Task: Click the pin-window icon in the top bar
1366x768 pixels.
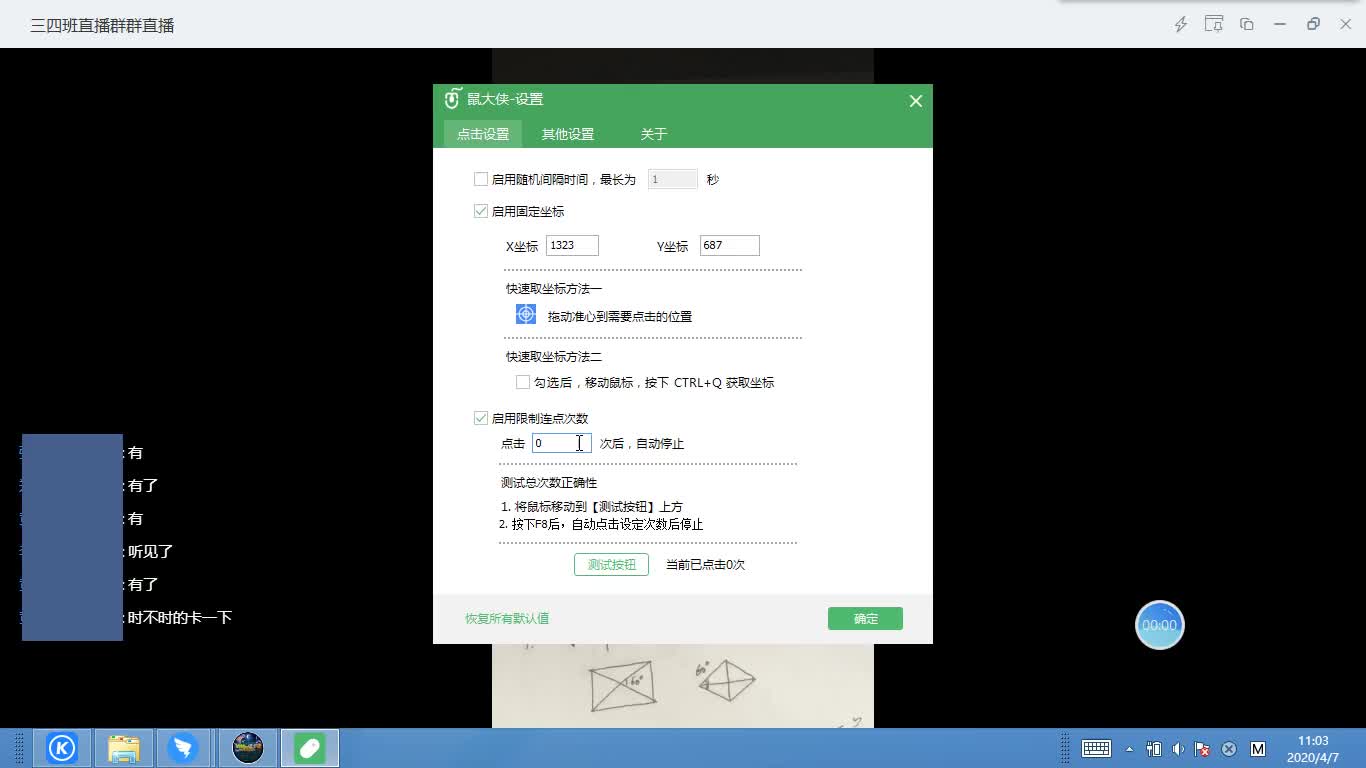Action: click(1214, 25)
